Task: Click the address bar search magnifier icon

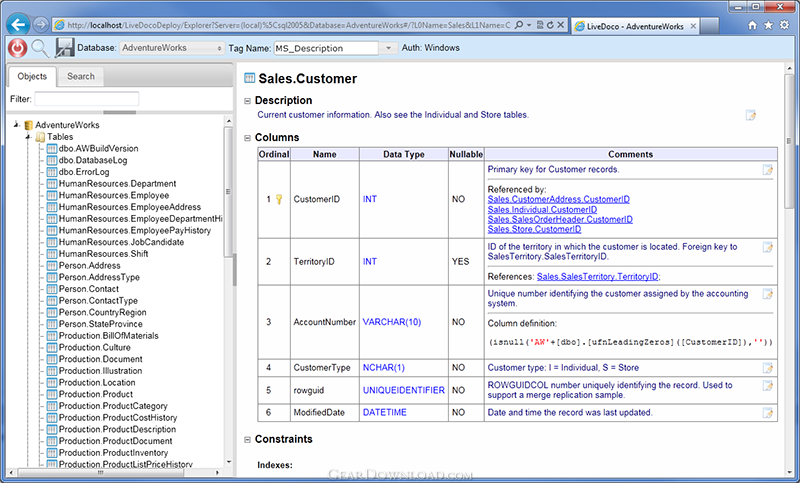Action: click(x=519, y=24)
